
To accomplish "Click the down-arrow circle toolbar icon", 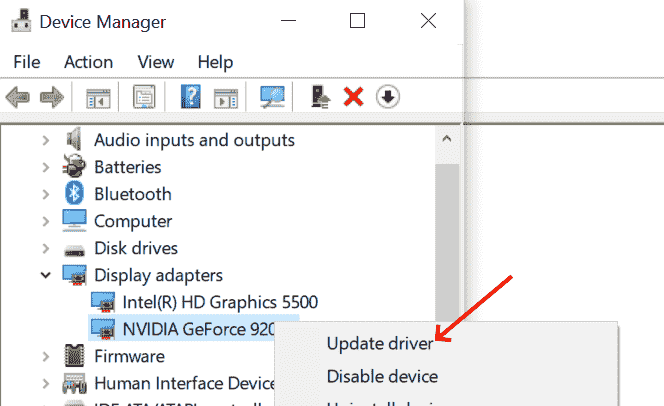I will click(388, 97).
